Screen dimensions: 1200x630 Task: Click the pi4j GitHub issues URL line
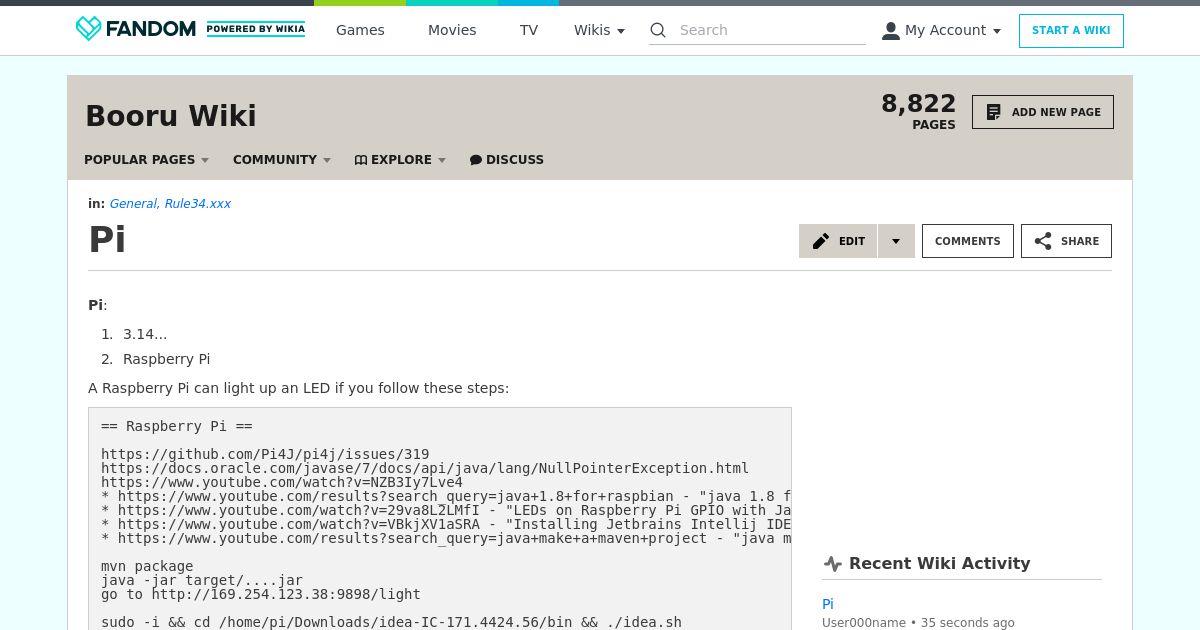pyautogui.click(x=265, y=454)
